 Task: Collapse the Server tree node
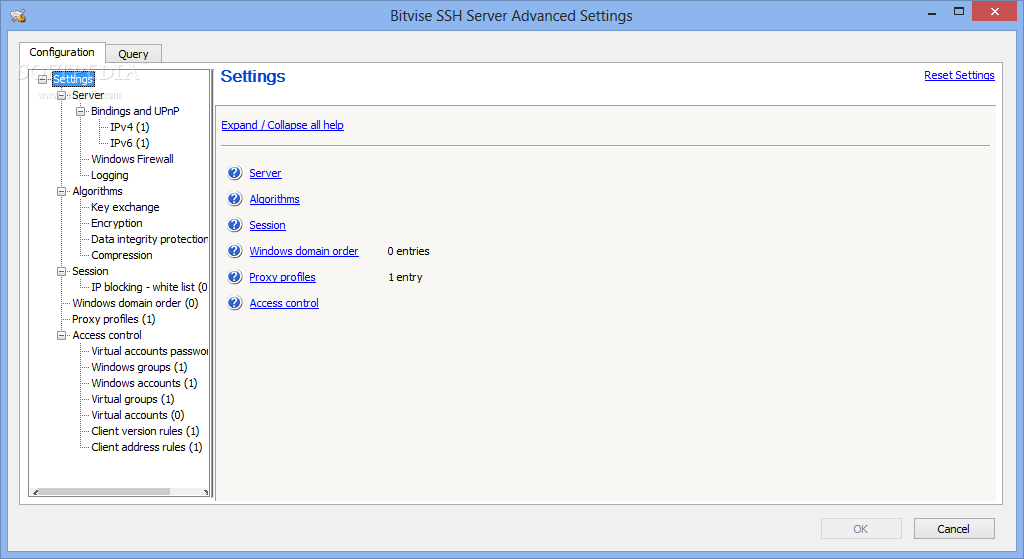pos(61,95)
